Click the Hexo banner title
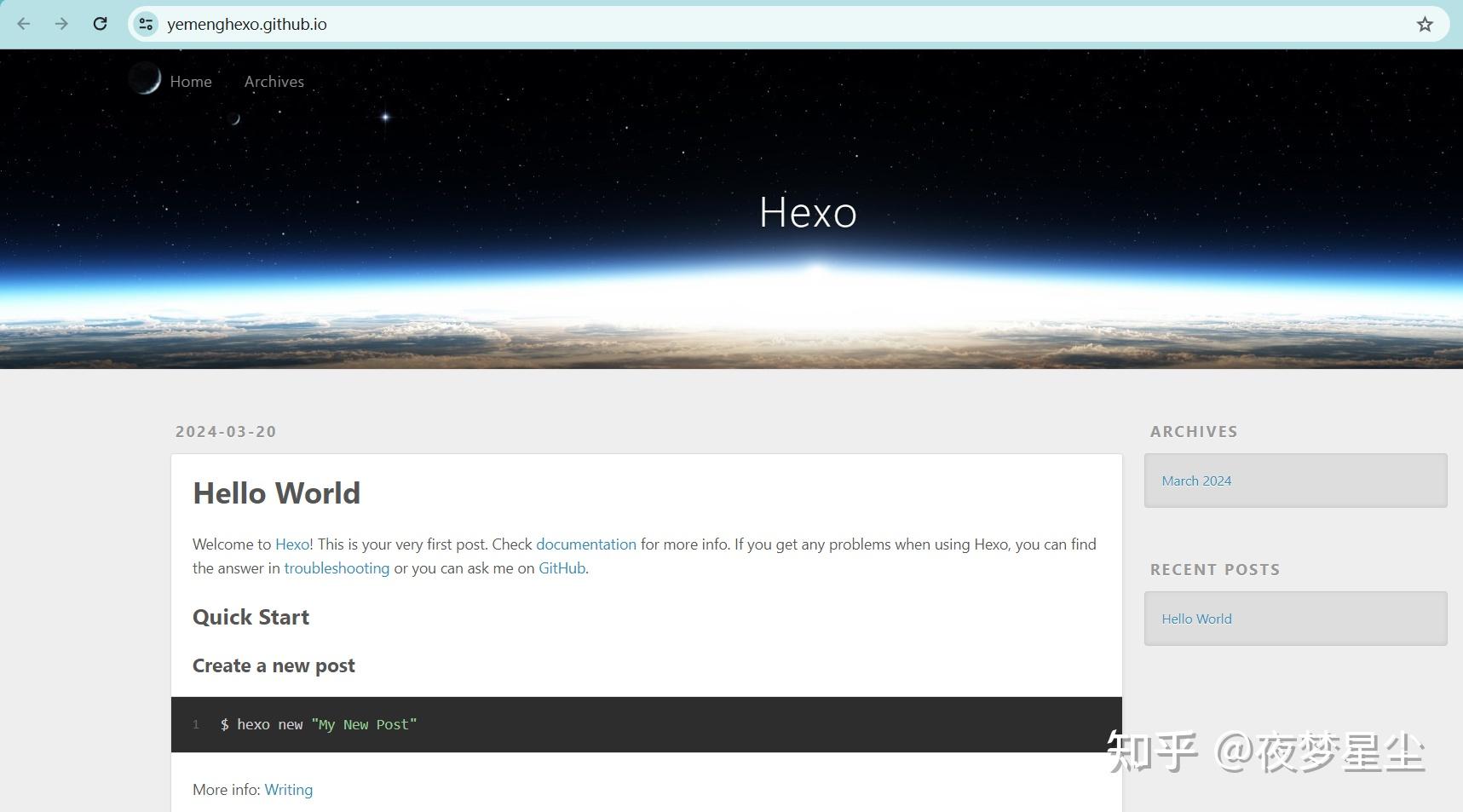 [807, 212]
